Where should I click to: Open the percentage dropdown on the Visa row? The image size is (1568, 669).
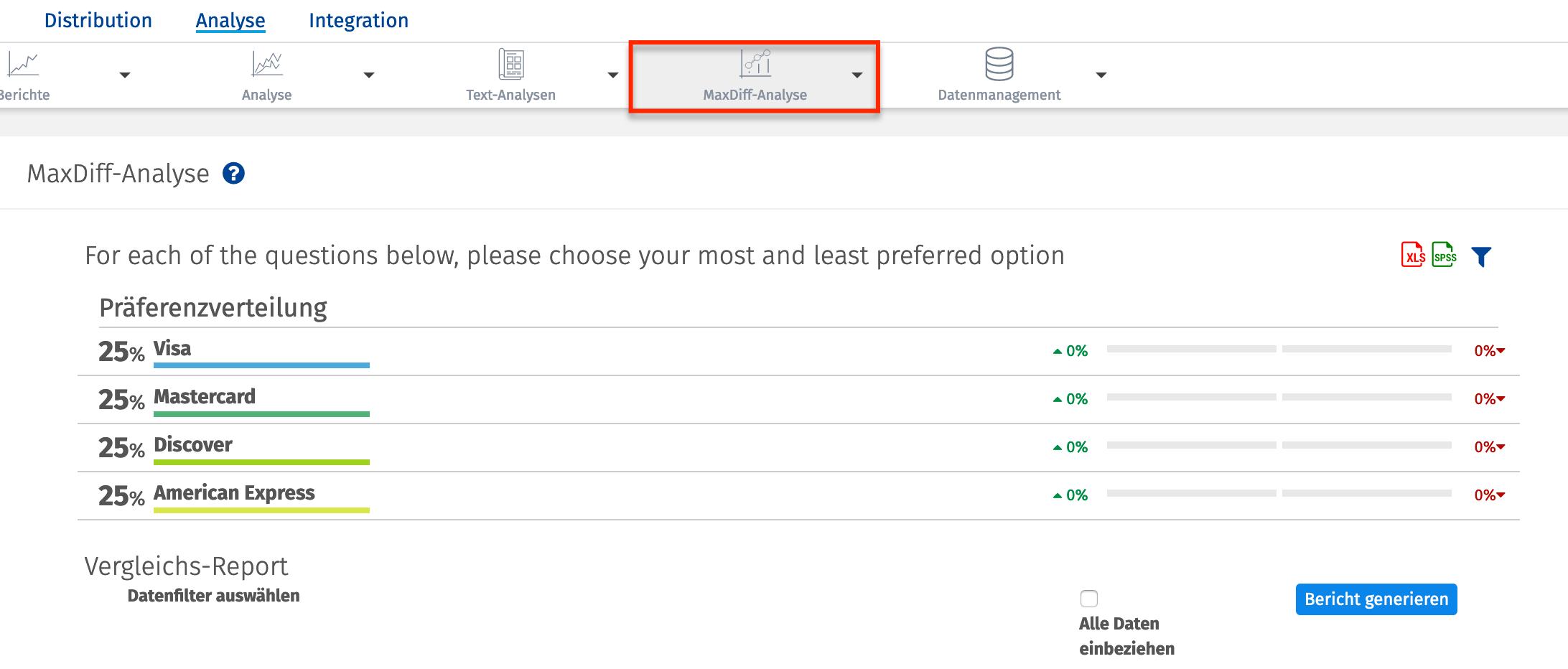(x=1488, y=351)
